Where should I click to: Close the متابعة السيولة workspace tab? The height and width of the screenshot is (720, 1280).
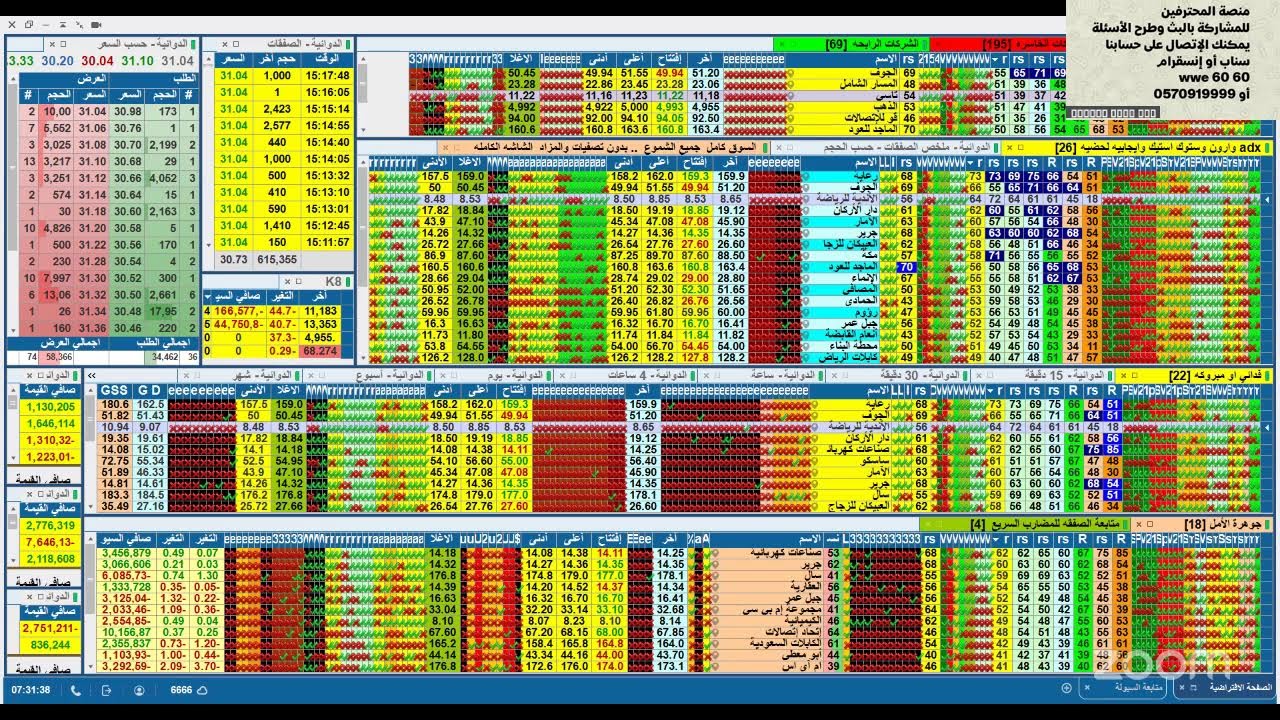[x=1087, y=688]
